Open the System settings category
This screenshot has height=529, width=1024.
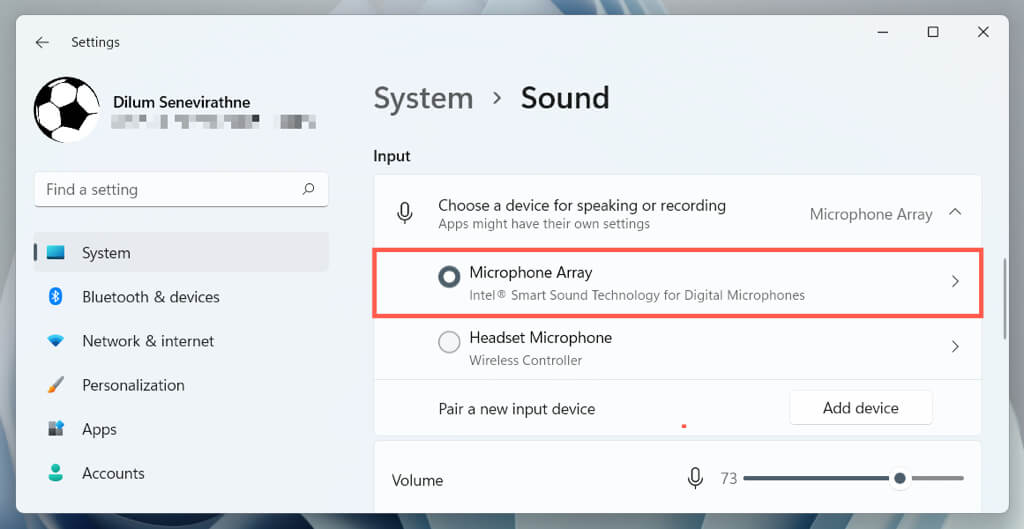(106, 253)
